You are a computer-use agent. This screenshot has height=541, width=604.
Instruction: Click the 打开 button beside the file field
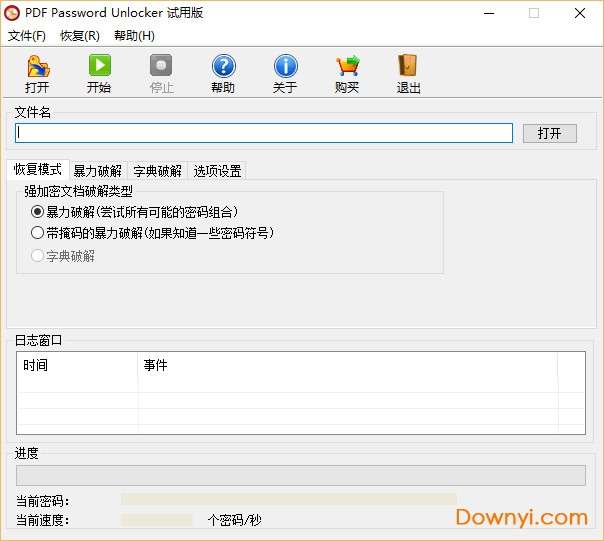coord(550,133)
